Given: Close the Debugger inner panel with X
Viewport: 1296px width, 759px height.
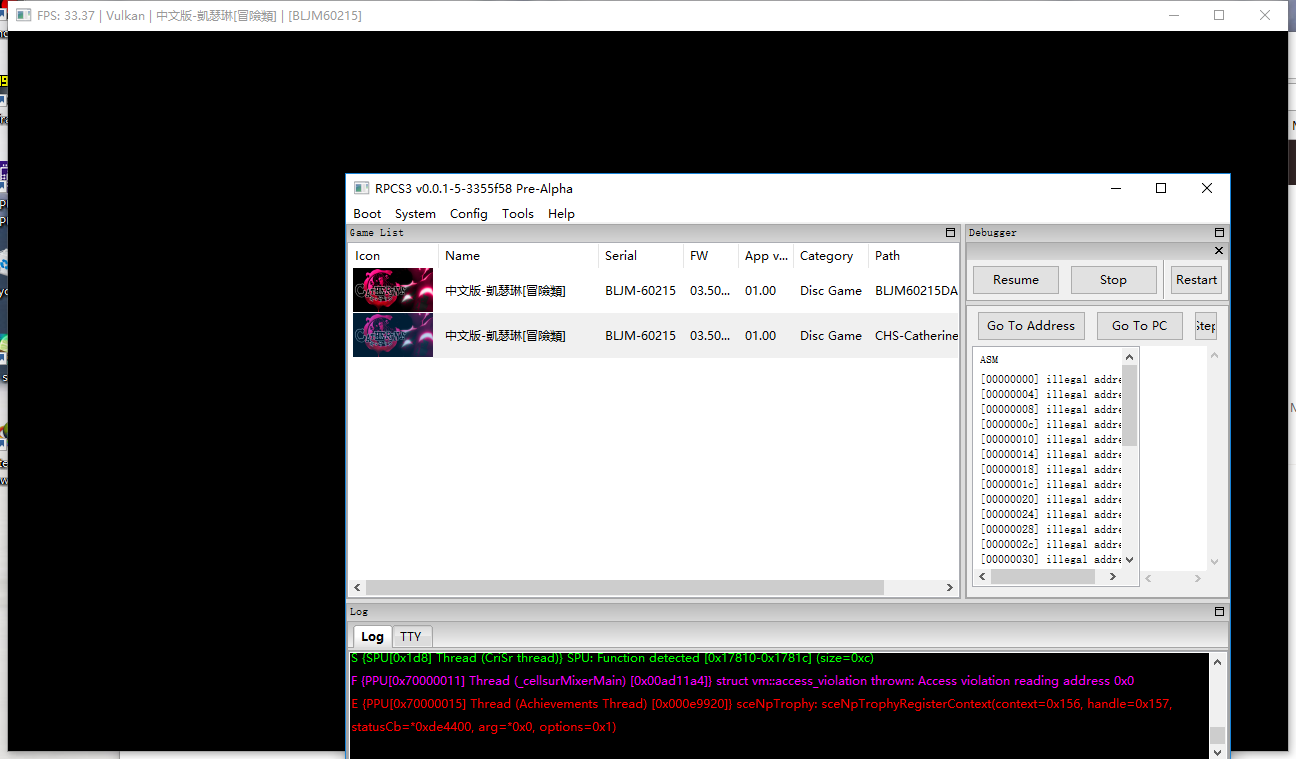Looking at the screenshot, I should click(1218, 251).
